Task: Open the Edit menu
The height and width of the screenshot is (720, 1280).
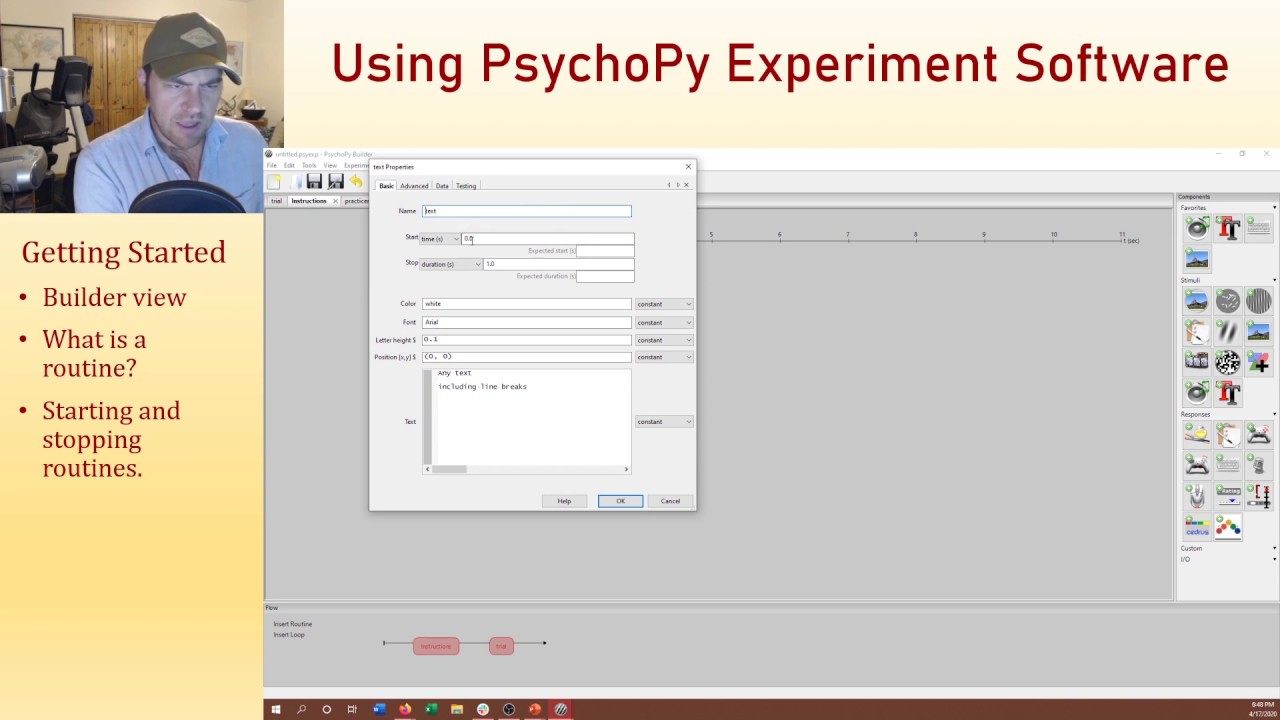Action: point(289,165)
